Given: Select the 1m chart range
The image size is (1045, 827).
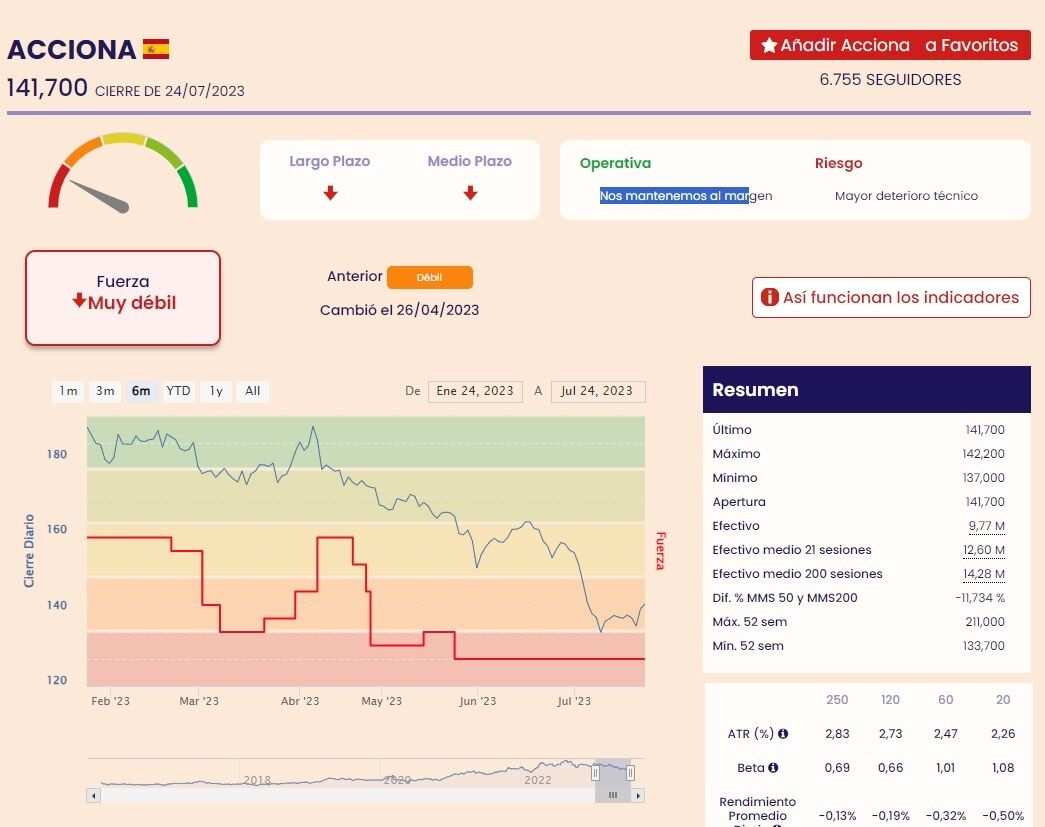Looking at the screenshot, I should [x=68, y=391].
